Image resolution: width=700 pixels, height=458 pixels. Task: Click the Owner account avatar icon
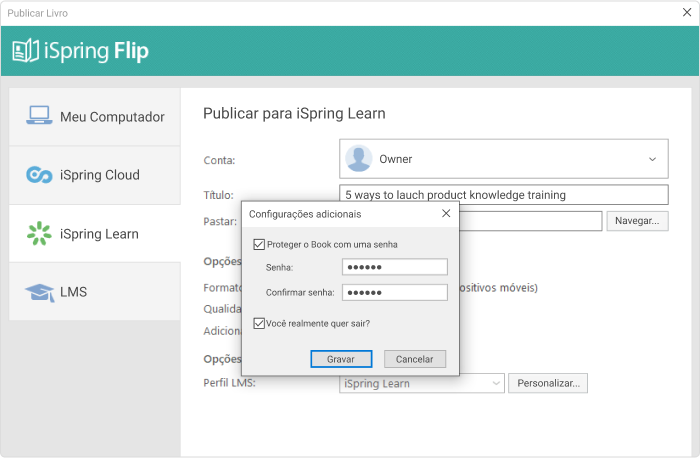click(358, 158)
